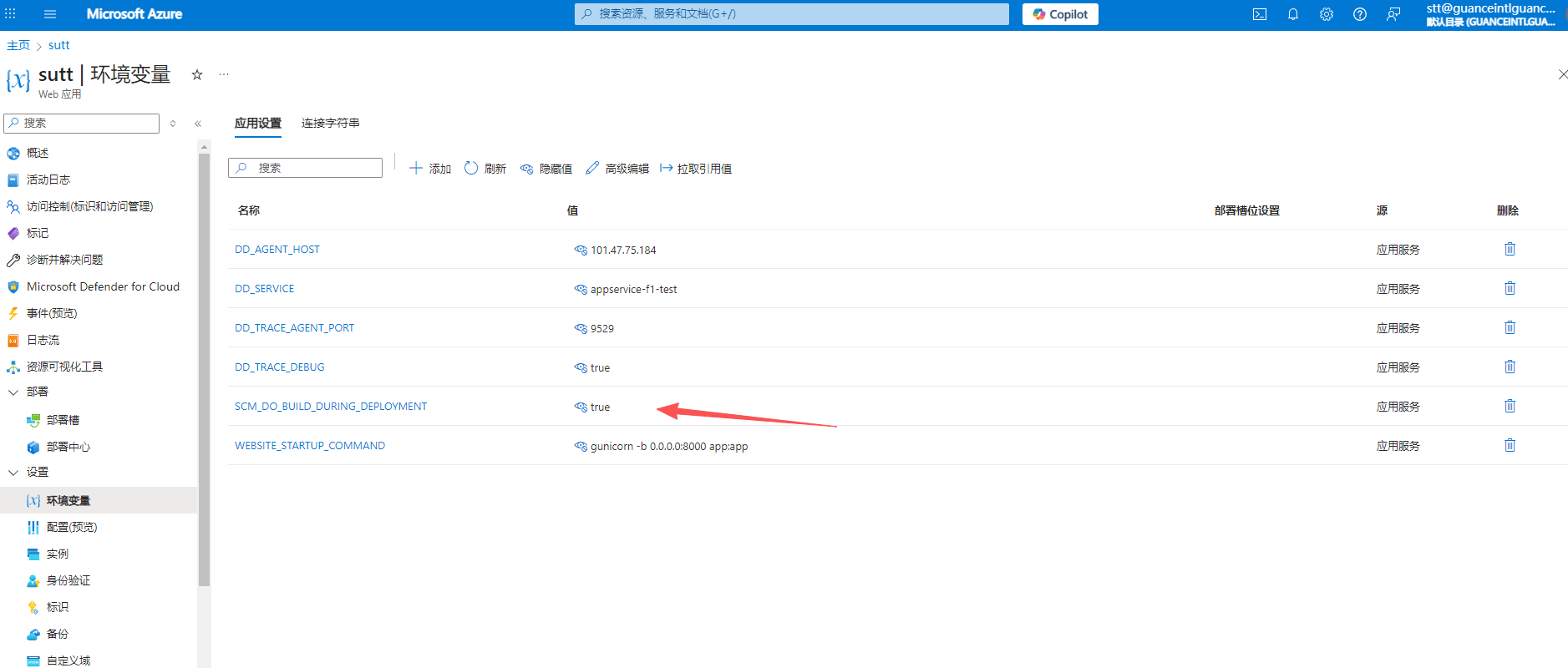Open the notifications bell
Image resolution: width=1568 pixels, height=668 pixels.
click(x=1293, y=14)
